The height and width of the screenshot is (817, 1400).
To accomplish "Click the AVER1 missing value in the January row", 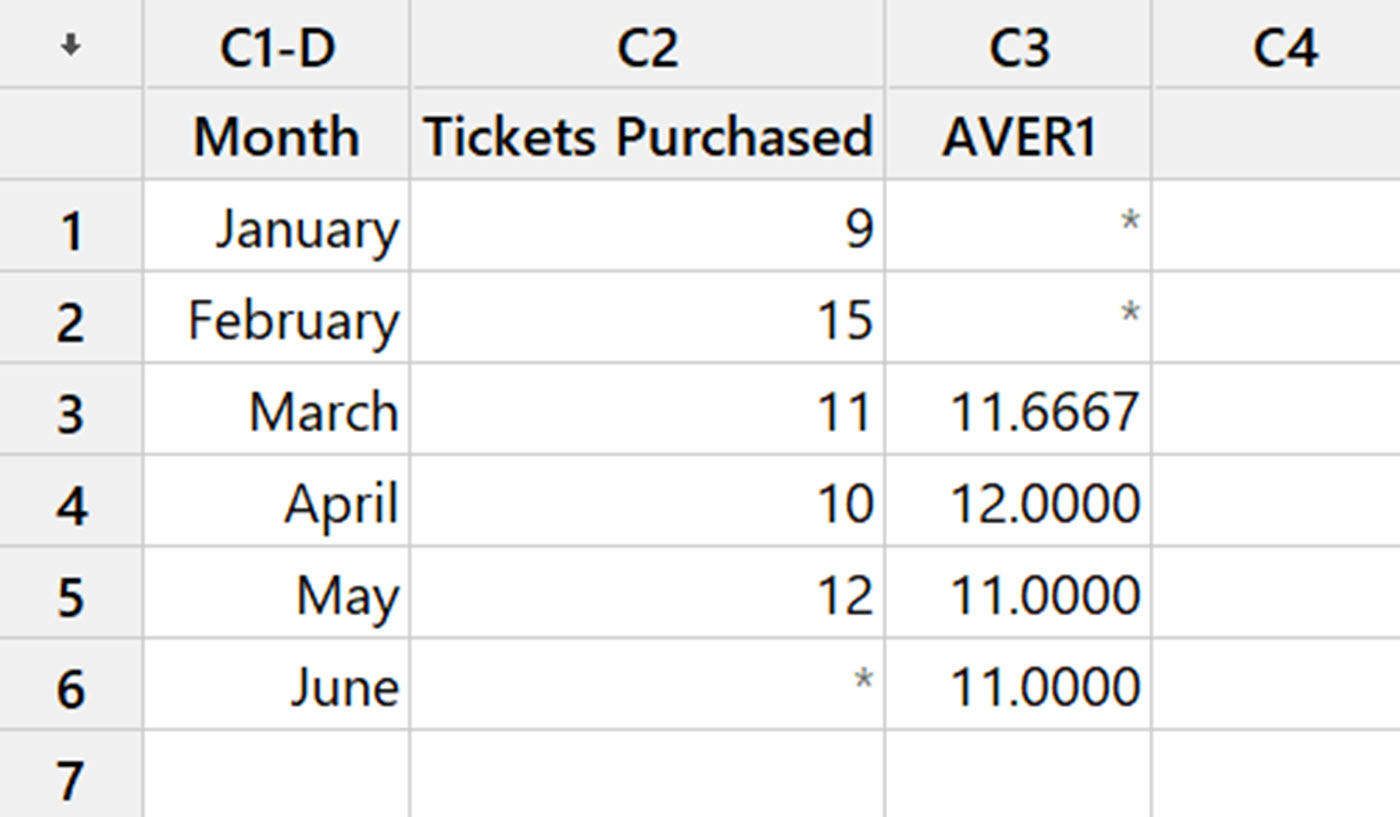I will [1018, 226].
